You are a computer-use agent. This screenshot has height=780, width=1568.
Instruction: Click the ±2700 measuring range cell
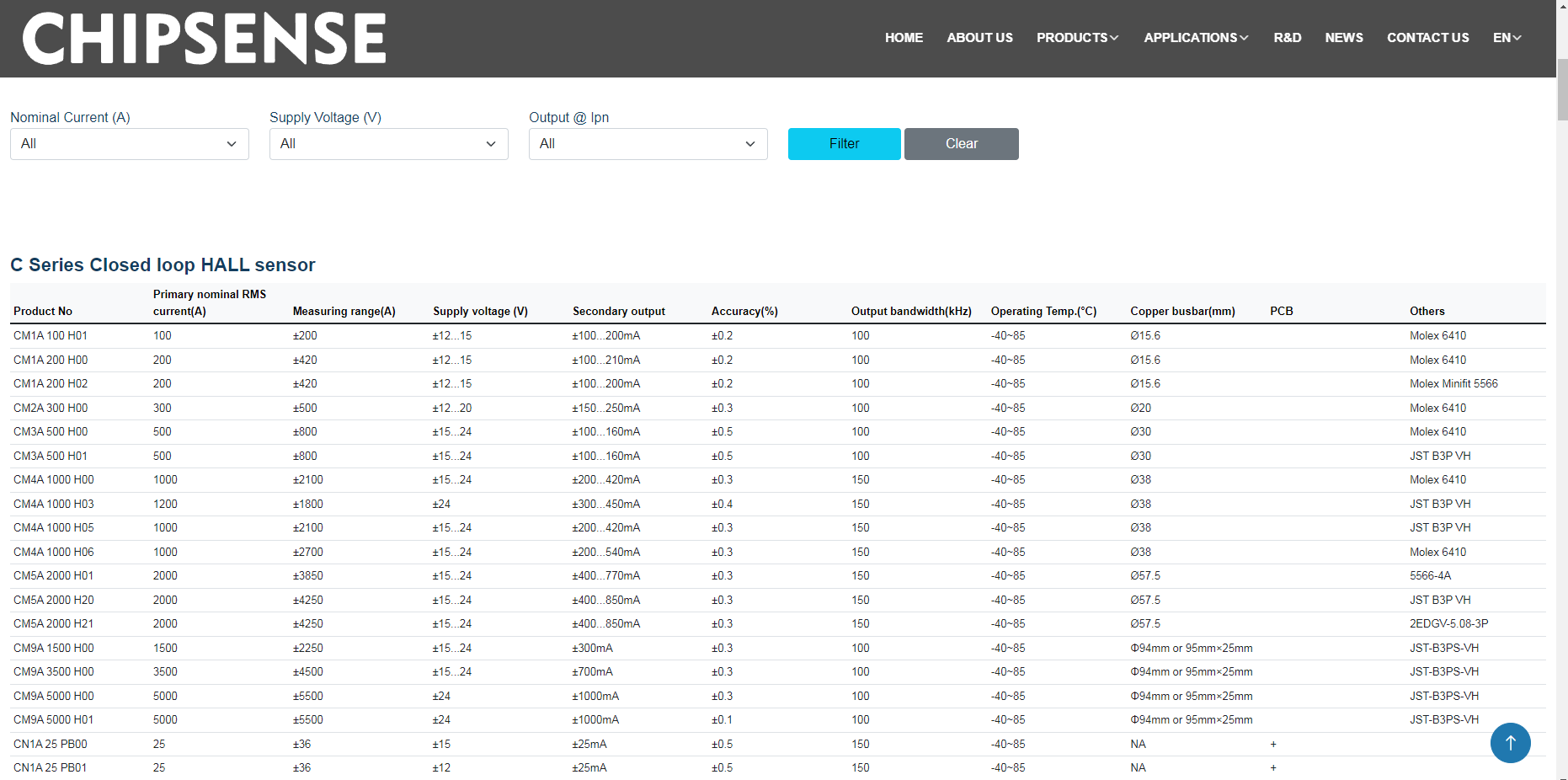(x=307, y=552)
